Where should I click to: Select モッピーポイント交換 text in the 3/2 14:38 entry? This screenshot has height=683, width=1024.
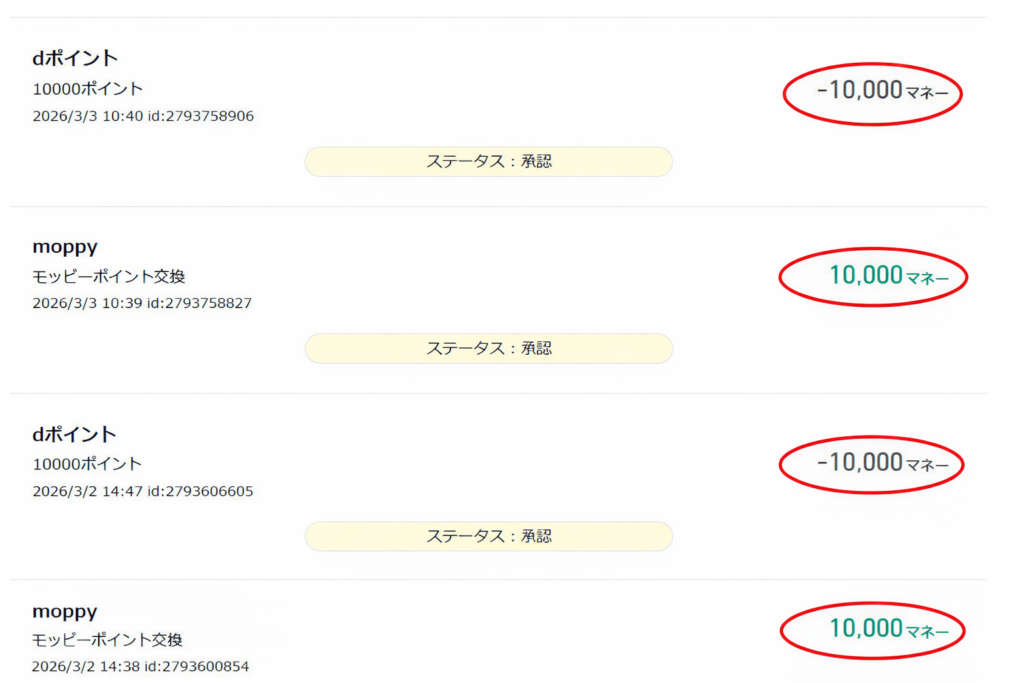coord(108,640)
